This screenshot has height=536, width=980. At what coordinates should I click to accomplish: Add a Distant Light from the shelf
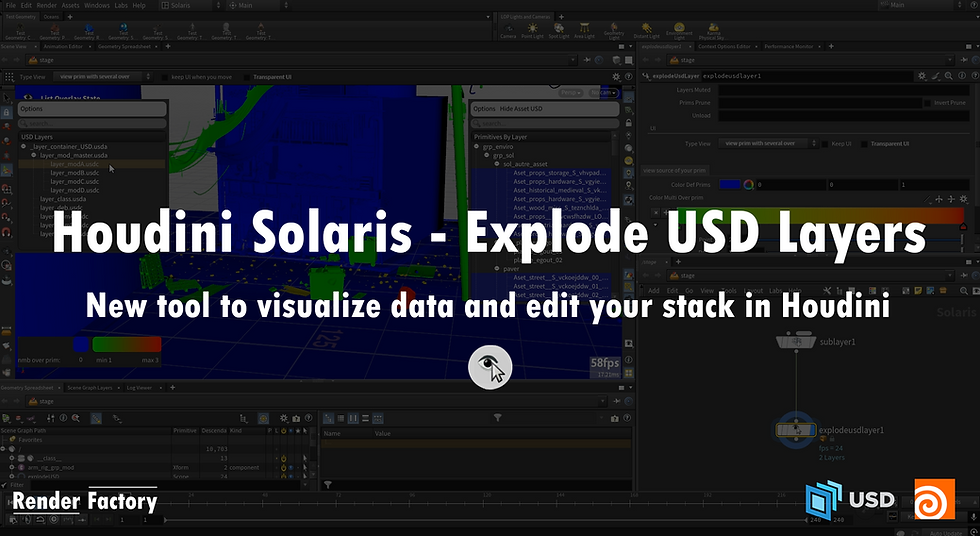point(646,31)
